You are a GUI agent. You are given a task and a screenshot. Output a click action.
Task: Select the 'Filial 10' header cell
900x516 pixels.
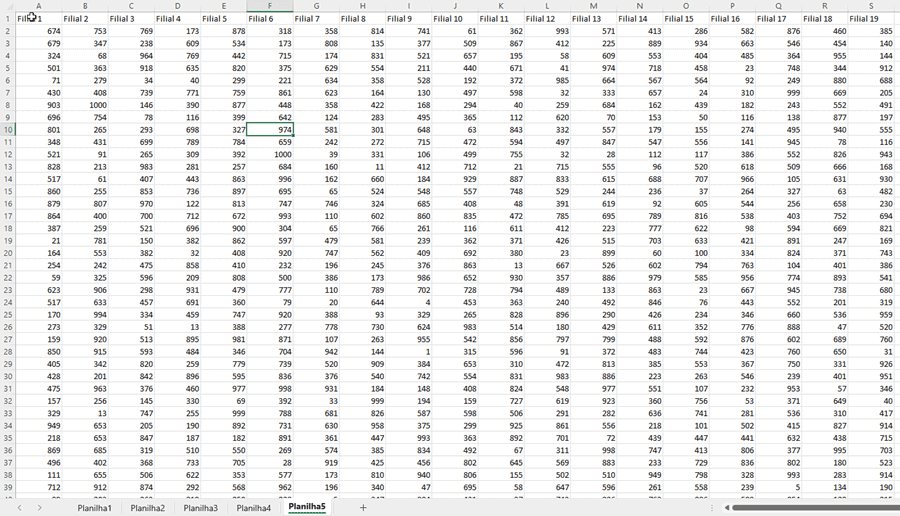click(455, 18)
